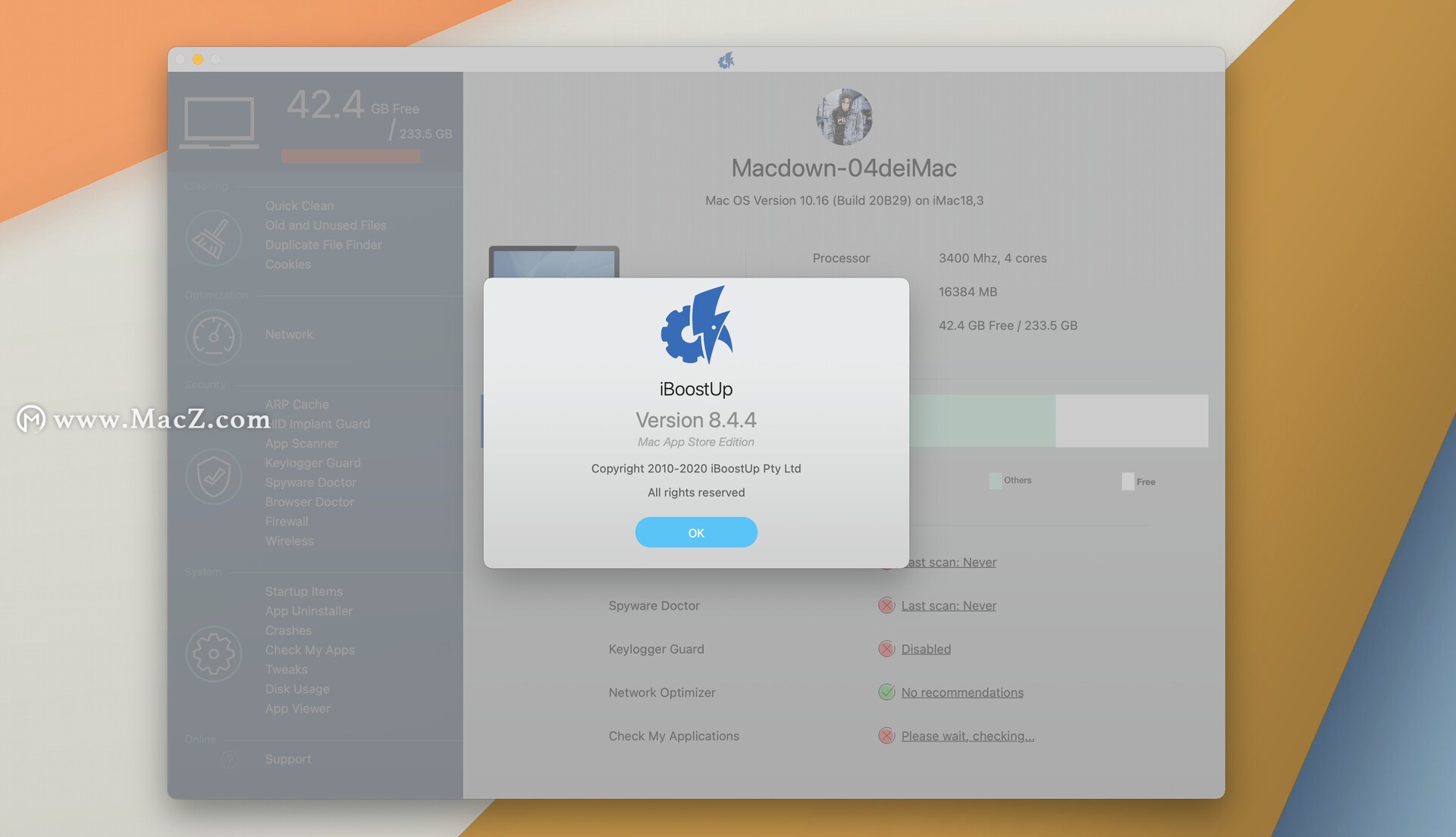Image resolution: width=1456 pixels, height=837 pixels.
Task: Open the Cleaning broom icon in sidebar
Action: 214,238
